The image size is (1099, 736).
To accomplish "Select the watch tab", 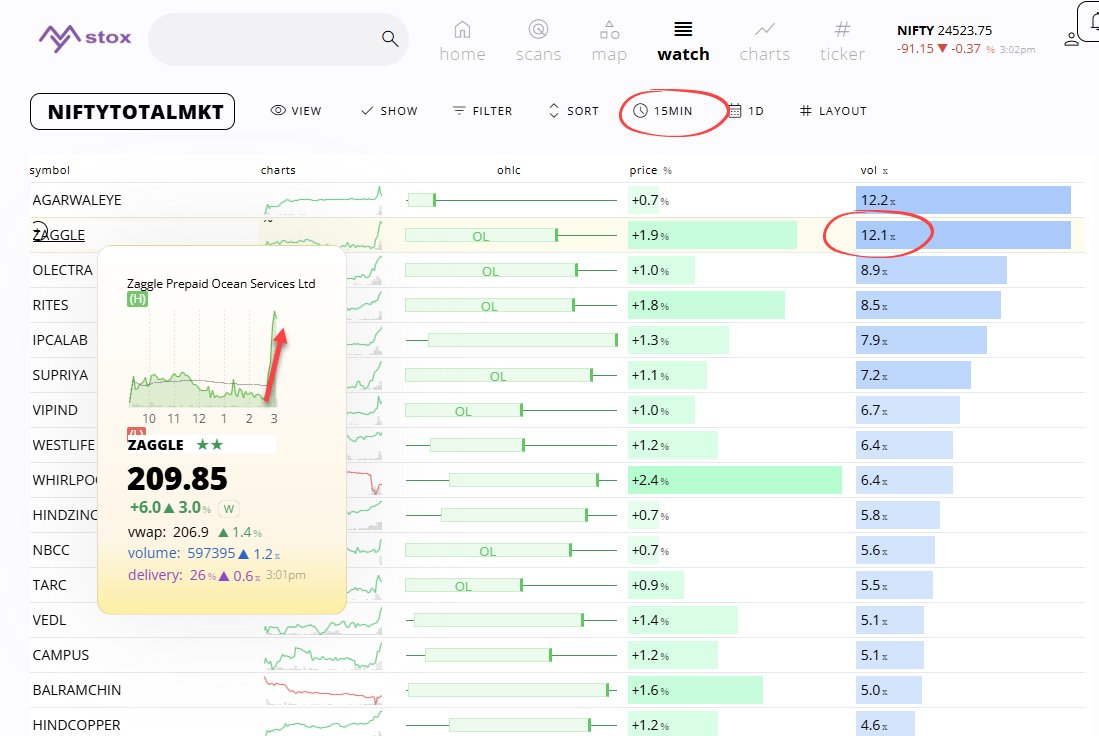I will [x=683, y=41].
